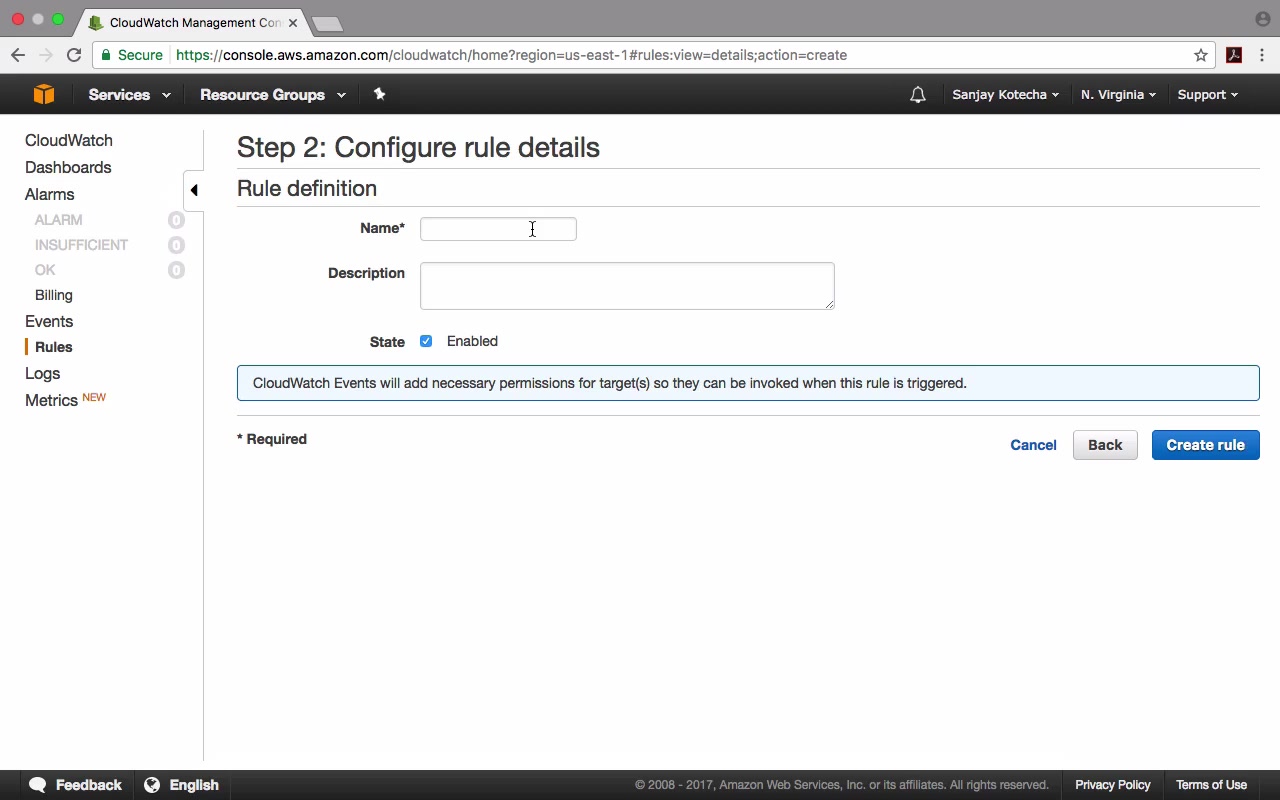Select the ALARM state filter
Viewport: 1280px width, 800px height.
[59, 220]
